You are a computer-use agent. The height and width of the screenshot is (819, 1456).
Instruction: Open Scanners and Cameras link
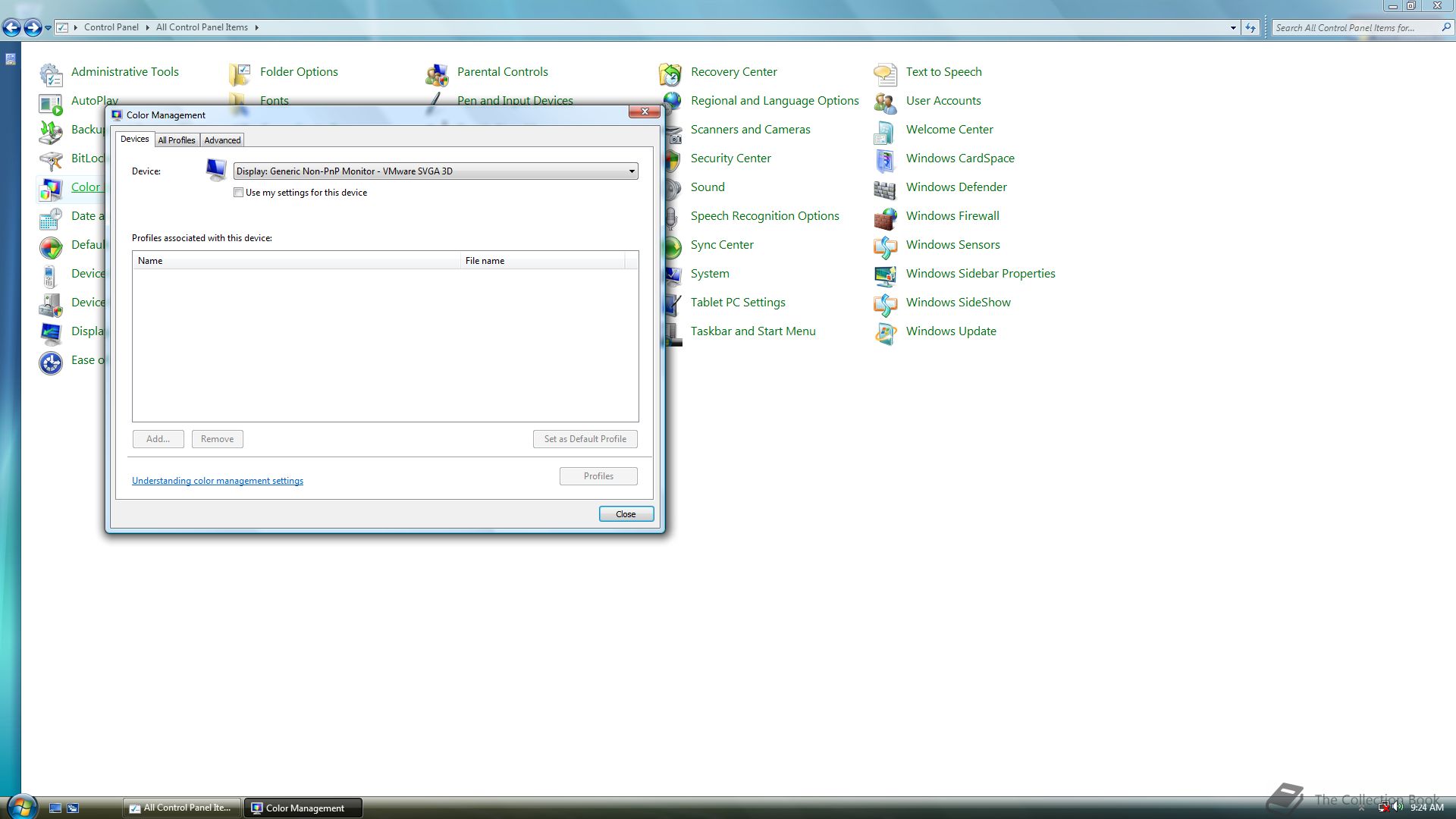tap(750, 130)
